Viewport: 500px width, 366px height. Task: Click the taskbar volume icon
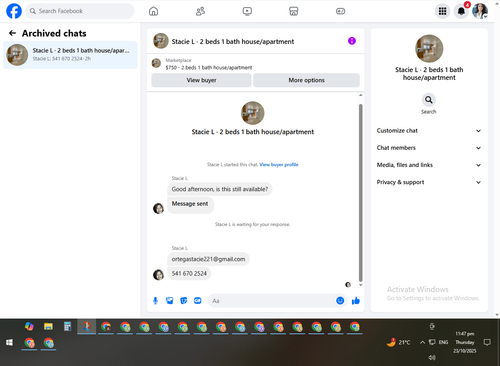point(432,358)
